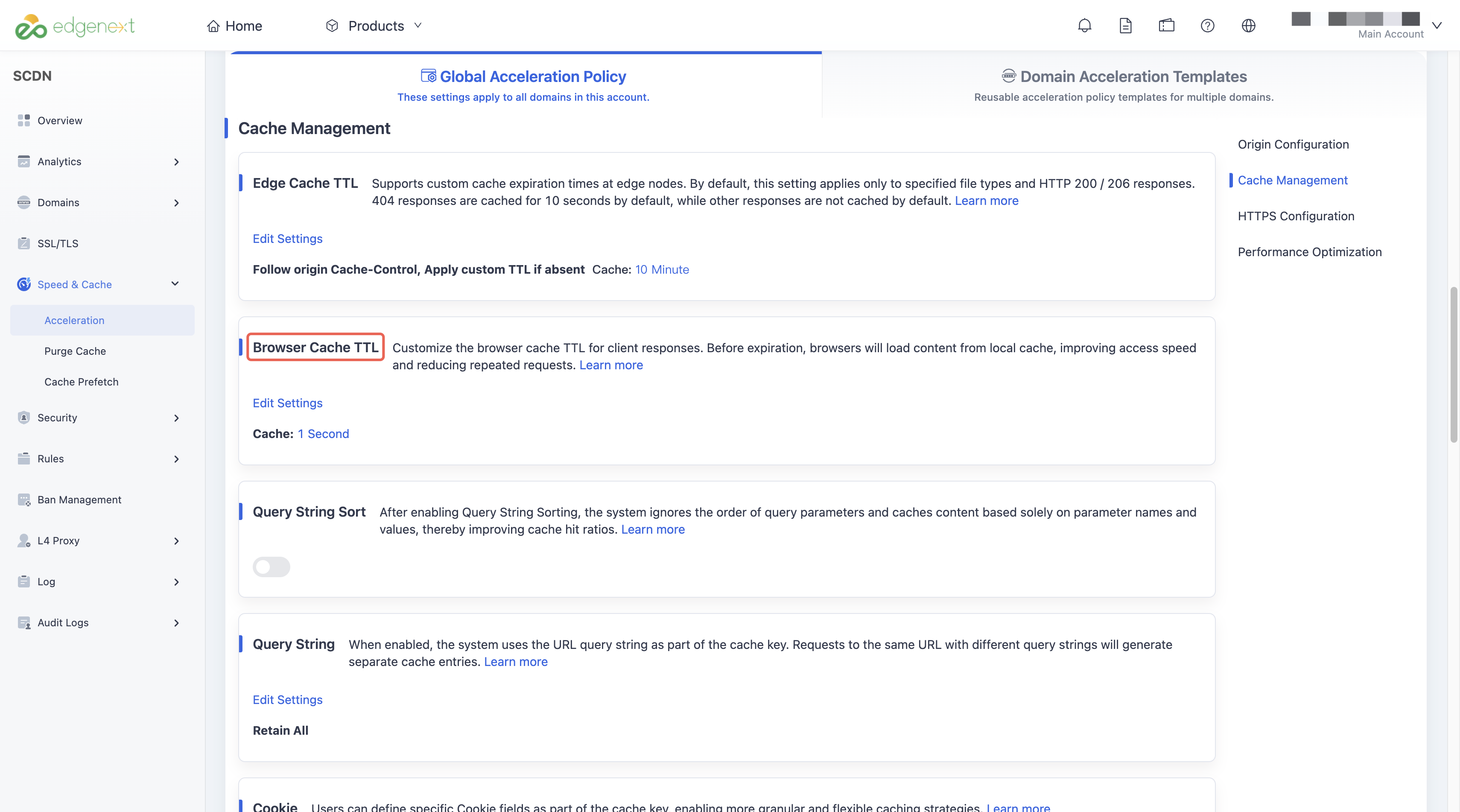Open the Main Account dropdown arrow
The image size is (1460, 812).
(1437, 26)
